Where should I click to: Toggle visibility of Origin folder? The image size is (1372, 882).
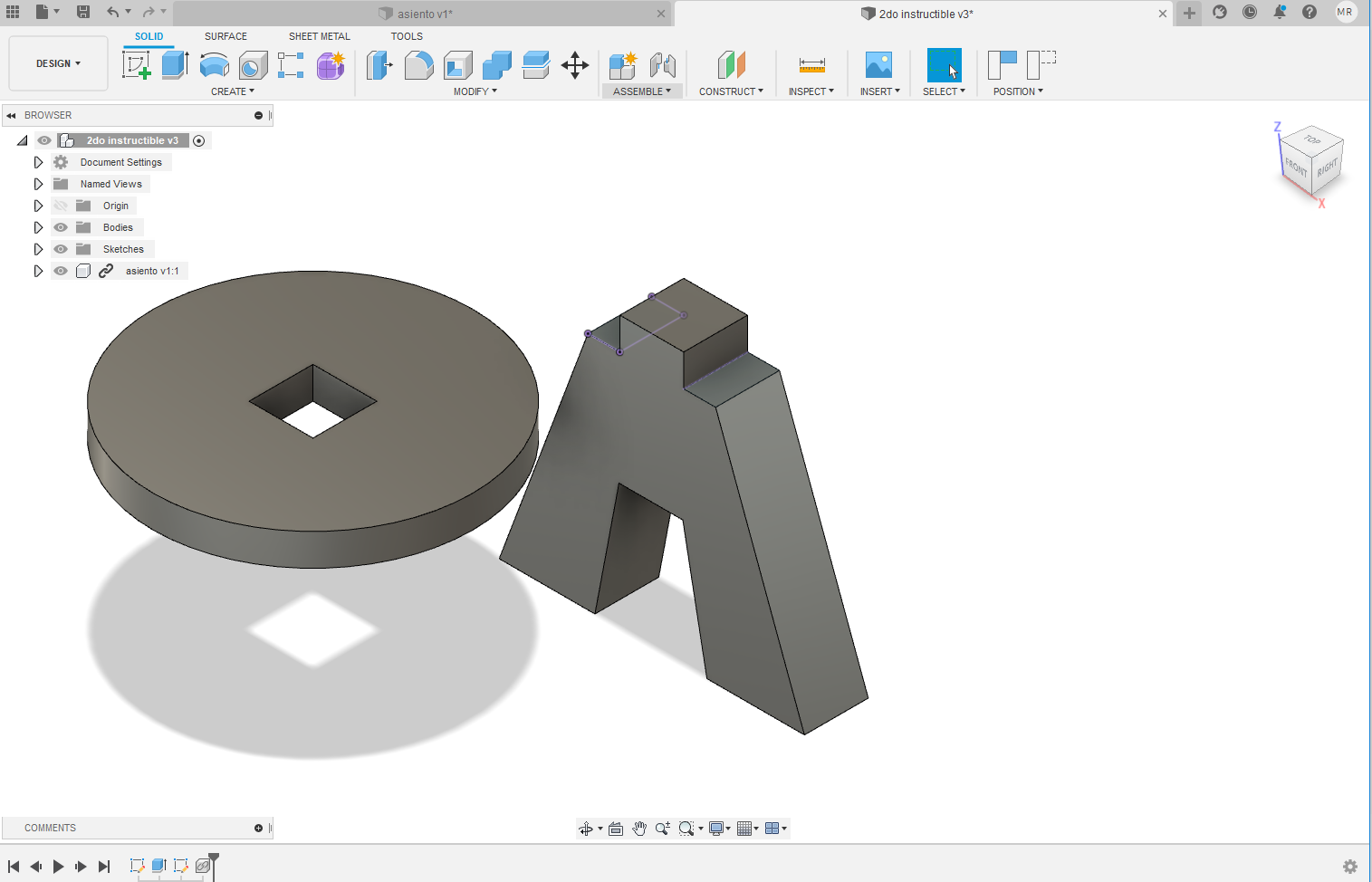click(61, 206)
